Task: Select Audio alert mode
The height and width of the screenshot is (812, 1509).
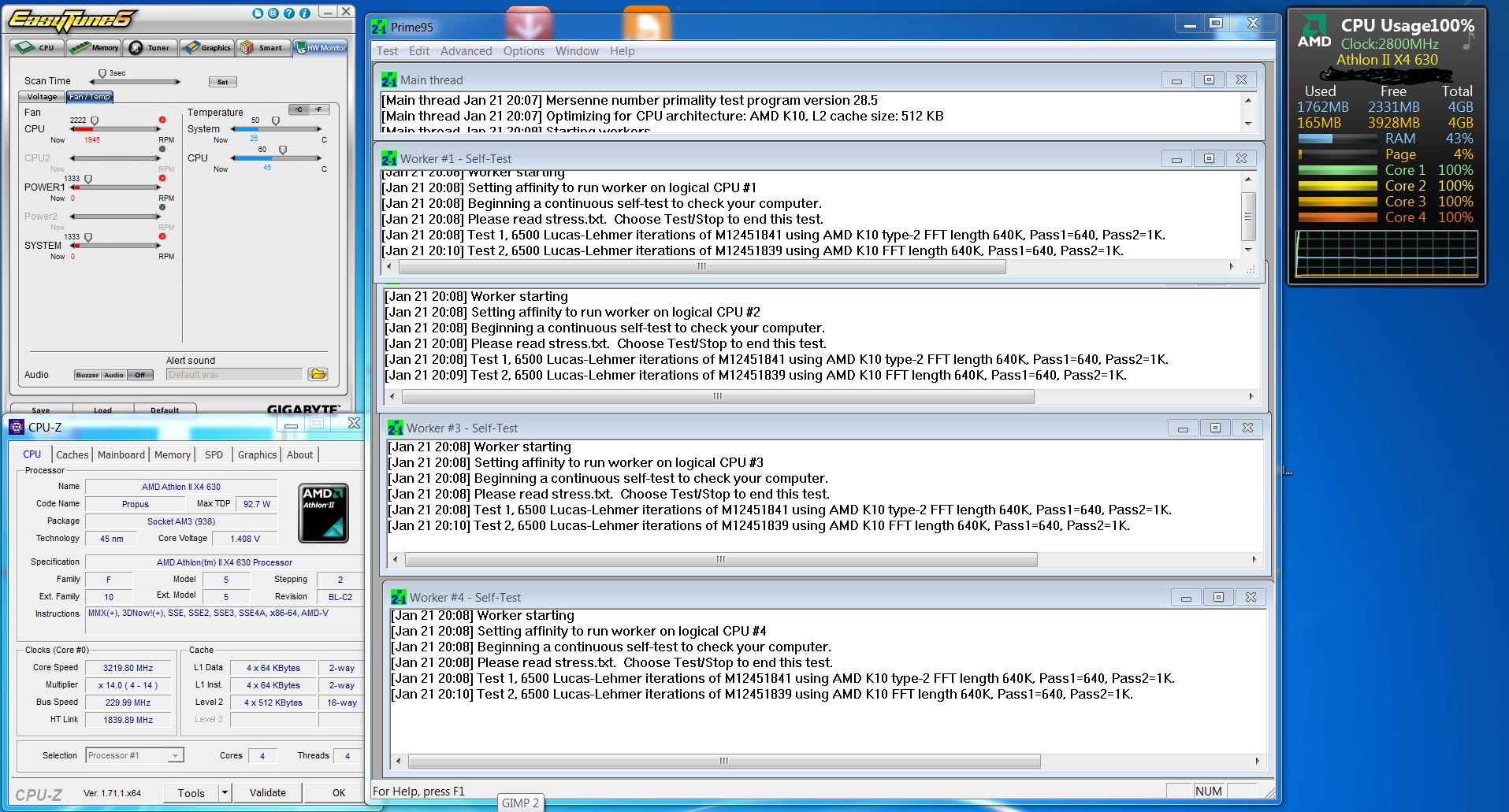Action: pos(113,375)
